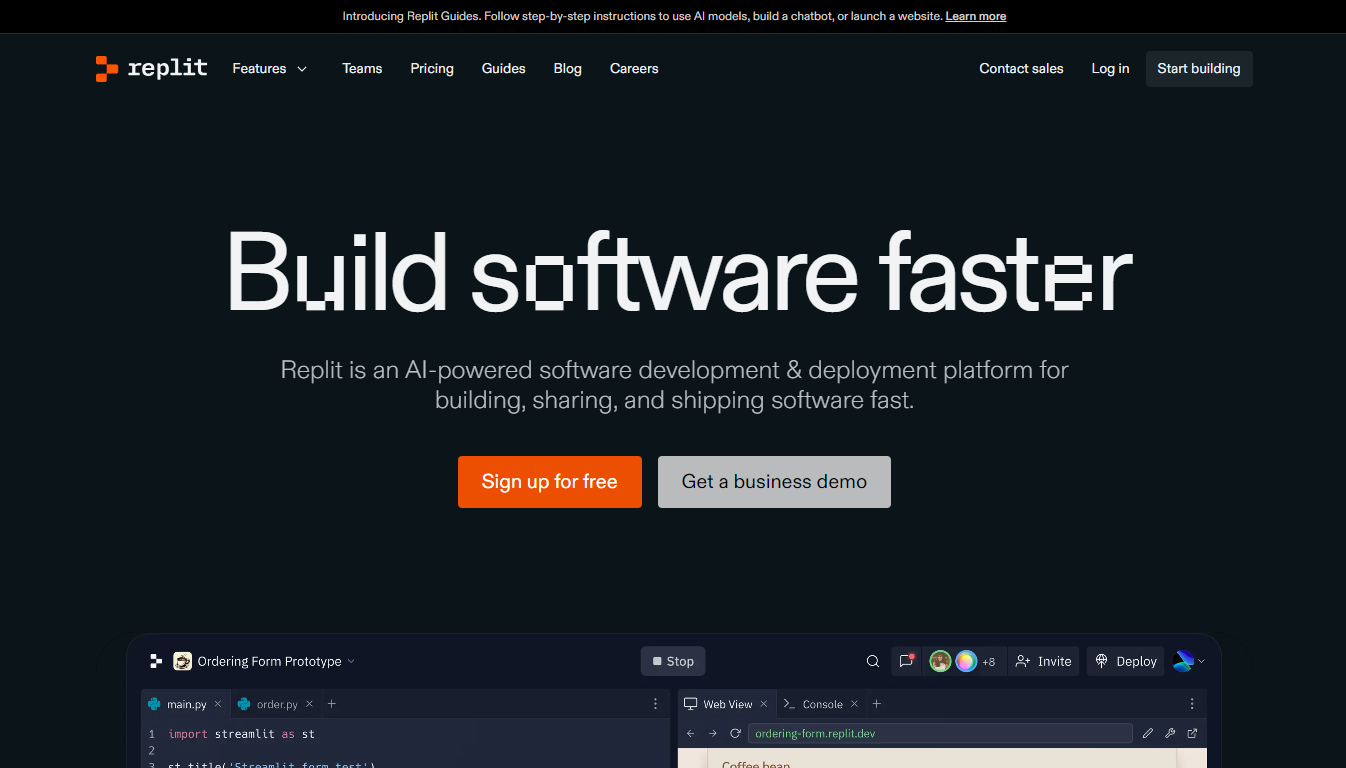This screenshot has width=1346, height=768.
Task: Switch to the Web View tab
Action: (x=718, y=704)
